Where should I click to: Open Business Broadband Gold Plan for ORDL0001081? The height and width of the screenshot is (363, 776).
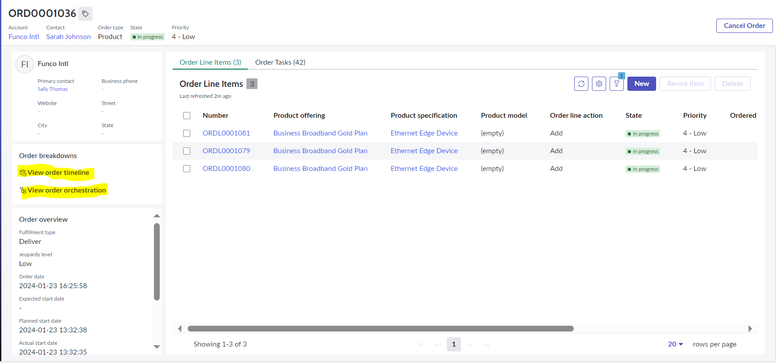[320, 133]
